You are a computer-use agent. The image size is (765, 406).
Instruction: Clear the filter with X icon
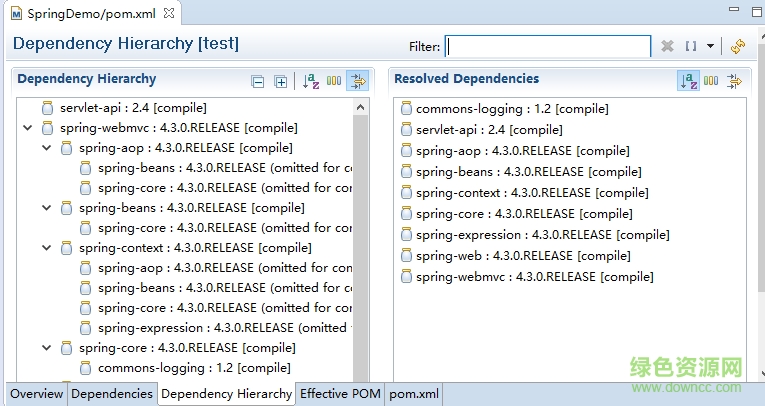[x=667, y=46]
